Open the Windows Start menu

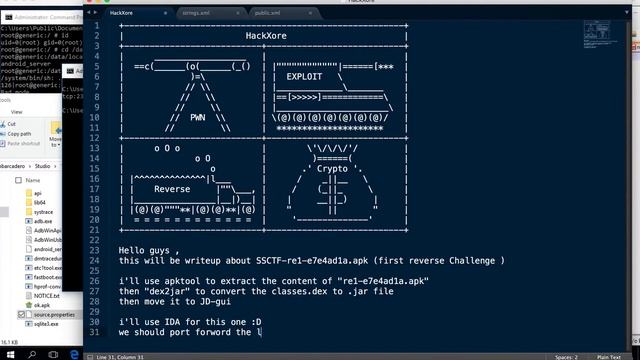coord(11,354)
